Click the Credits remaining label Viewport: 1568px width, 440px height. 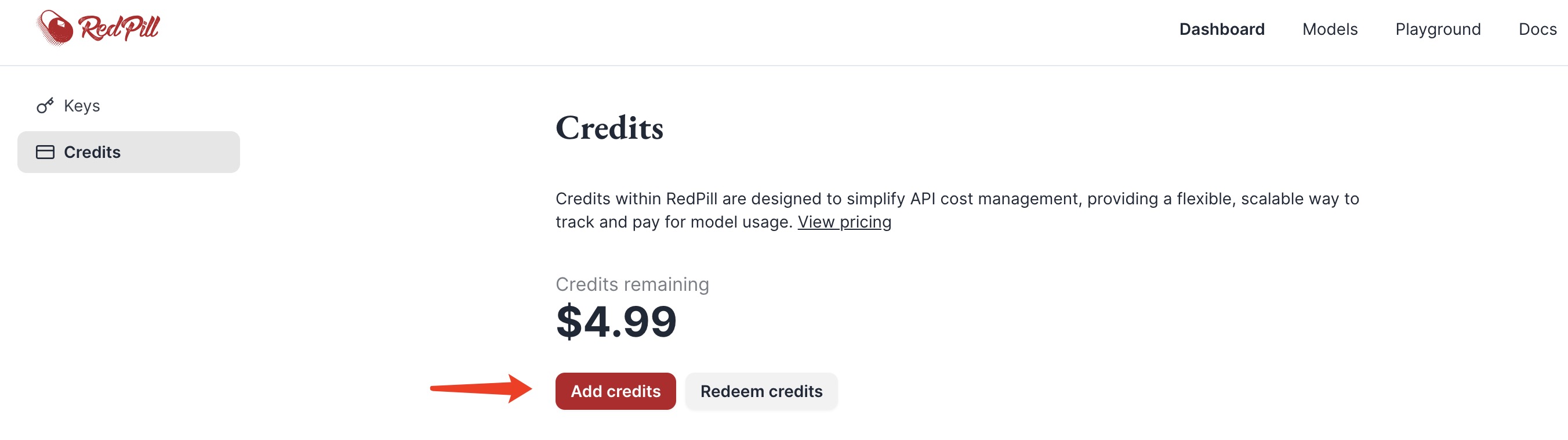coord(632,284)
